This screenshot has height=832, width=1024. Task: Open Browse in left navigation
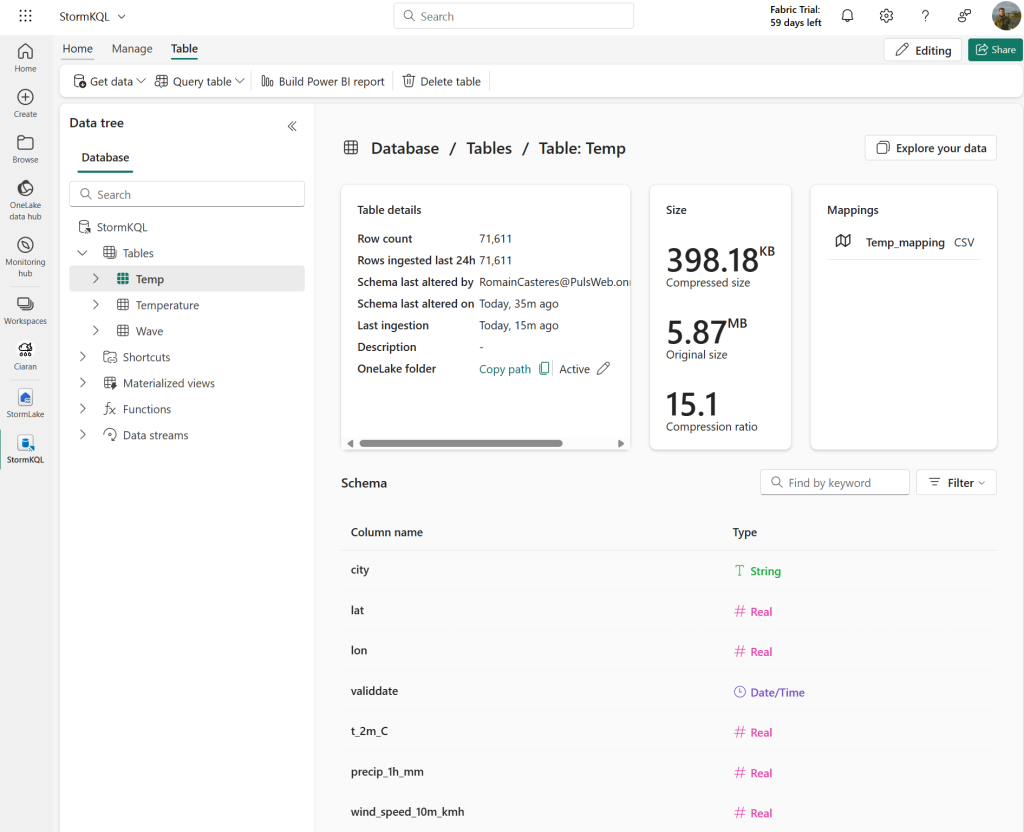25,149
